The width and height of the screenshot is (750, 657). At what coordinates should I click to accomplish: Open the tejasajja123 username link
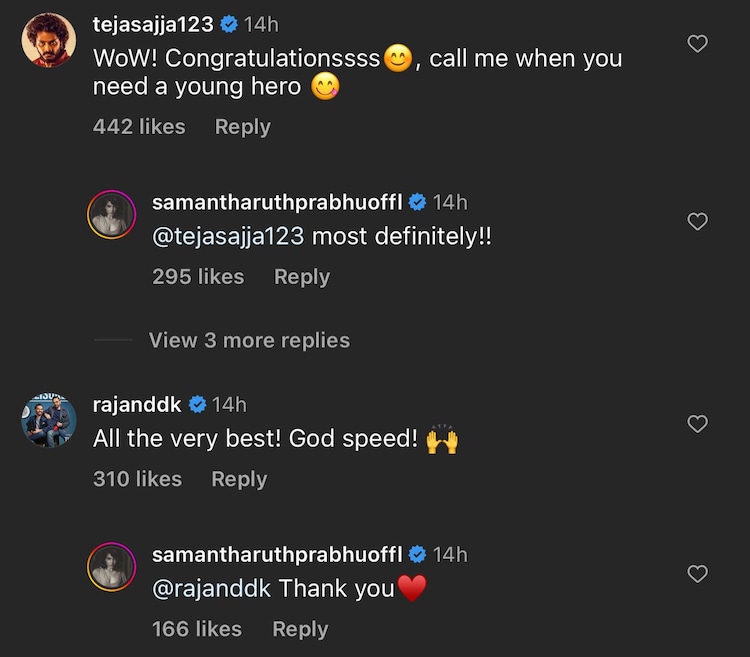[x=152, y=24]
